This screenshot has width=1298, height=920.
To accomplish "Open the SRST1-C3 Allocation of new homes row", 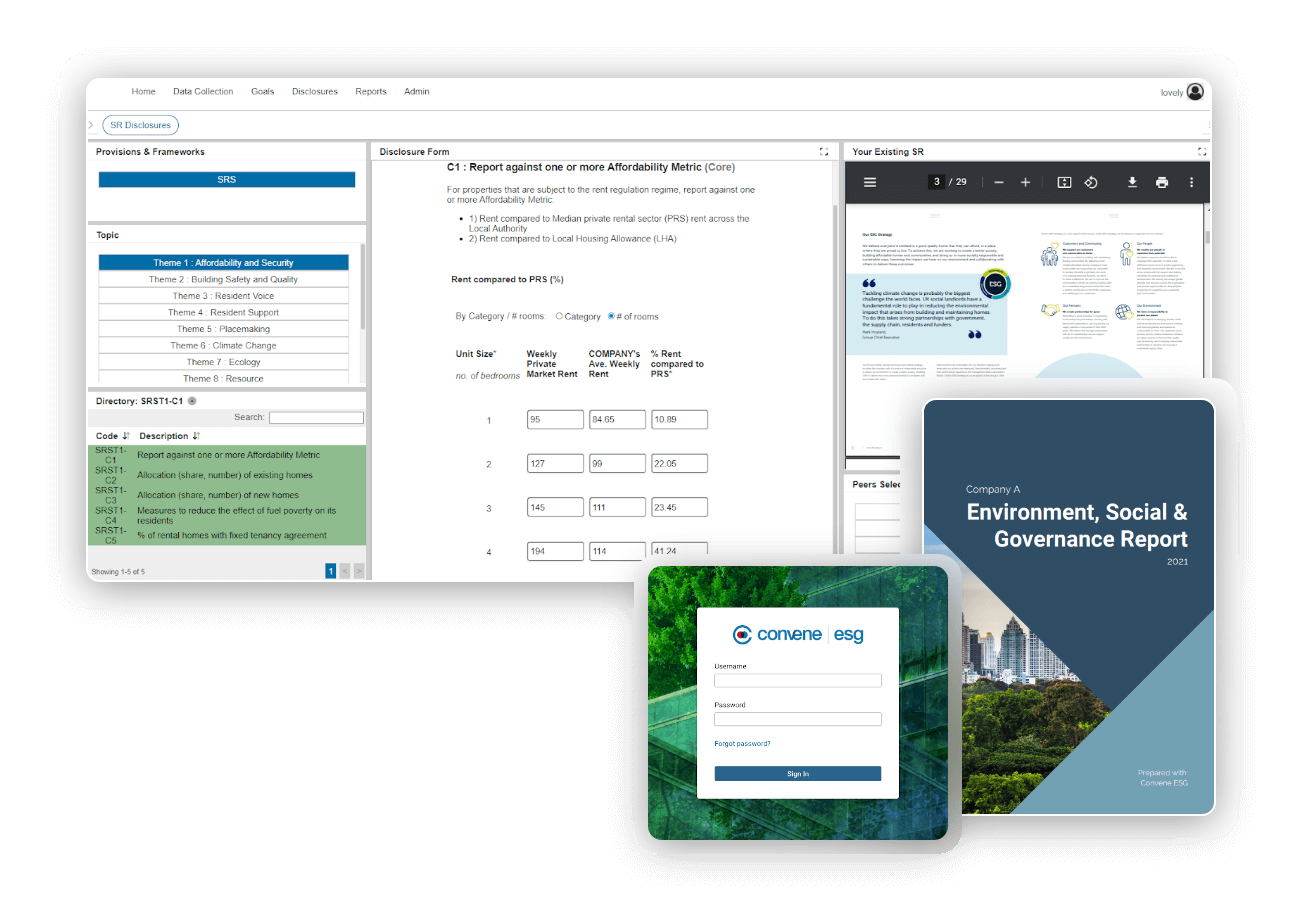I will (x=227, y=495).
